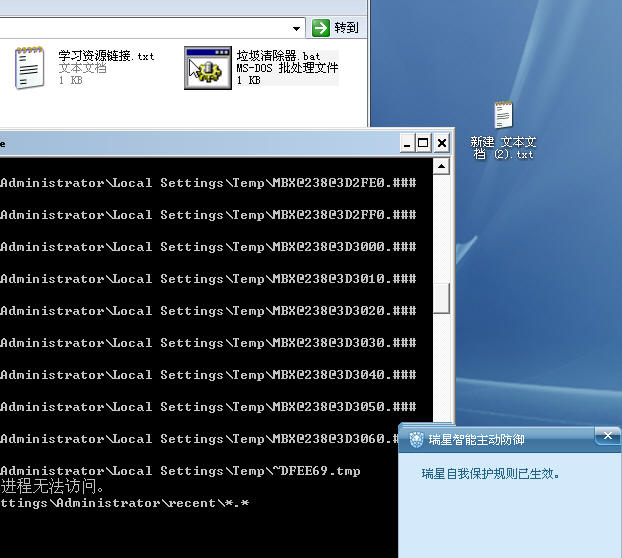Click the console line ending MBX@238@3D3000.###
The width and height of the screenshot is (622, 558).
point(208,247)
